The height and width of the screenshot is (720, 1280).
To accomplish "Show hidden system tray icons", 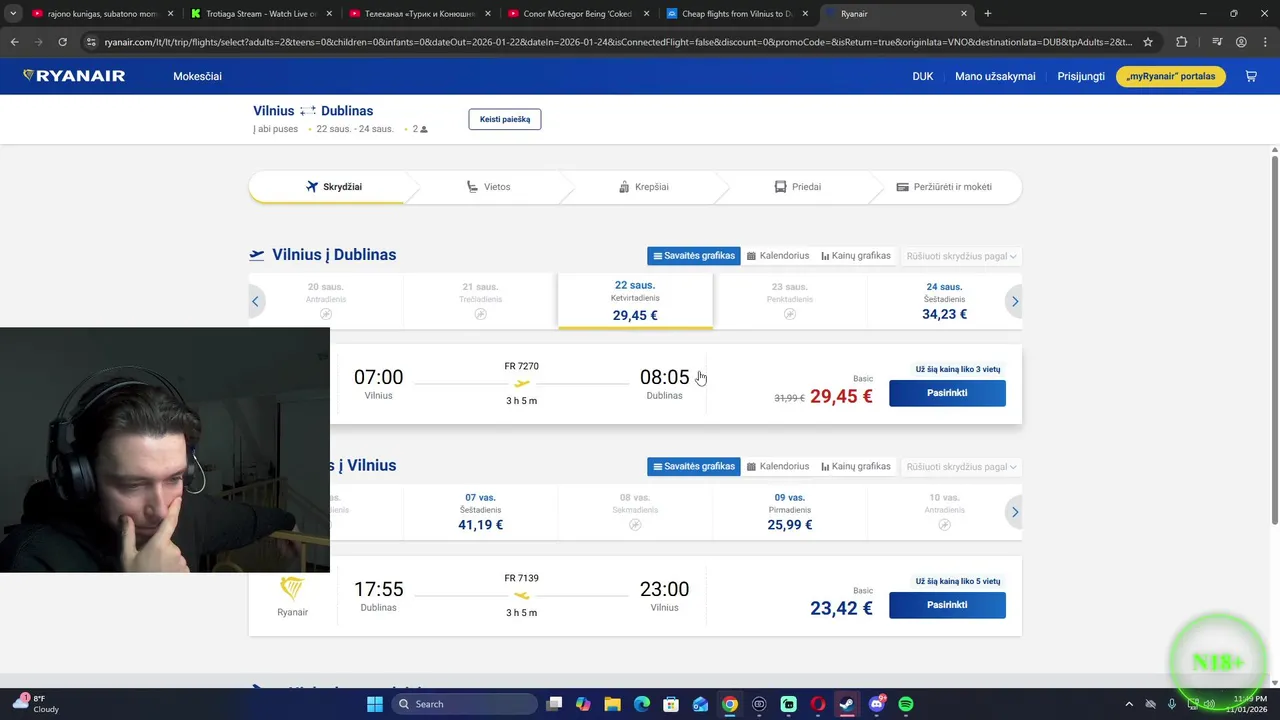I will (x=1129, y=704).
